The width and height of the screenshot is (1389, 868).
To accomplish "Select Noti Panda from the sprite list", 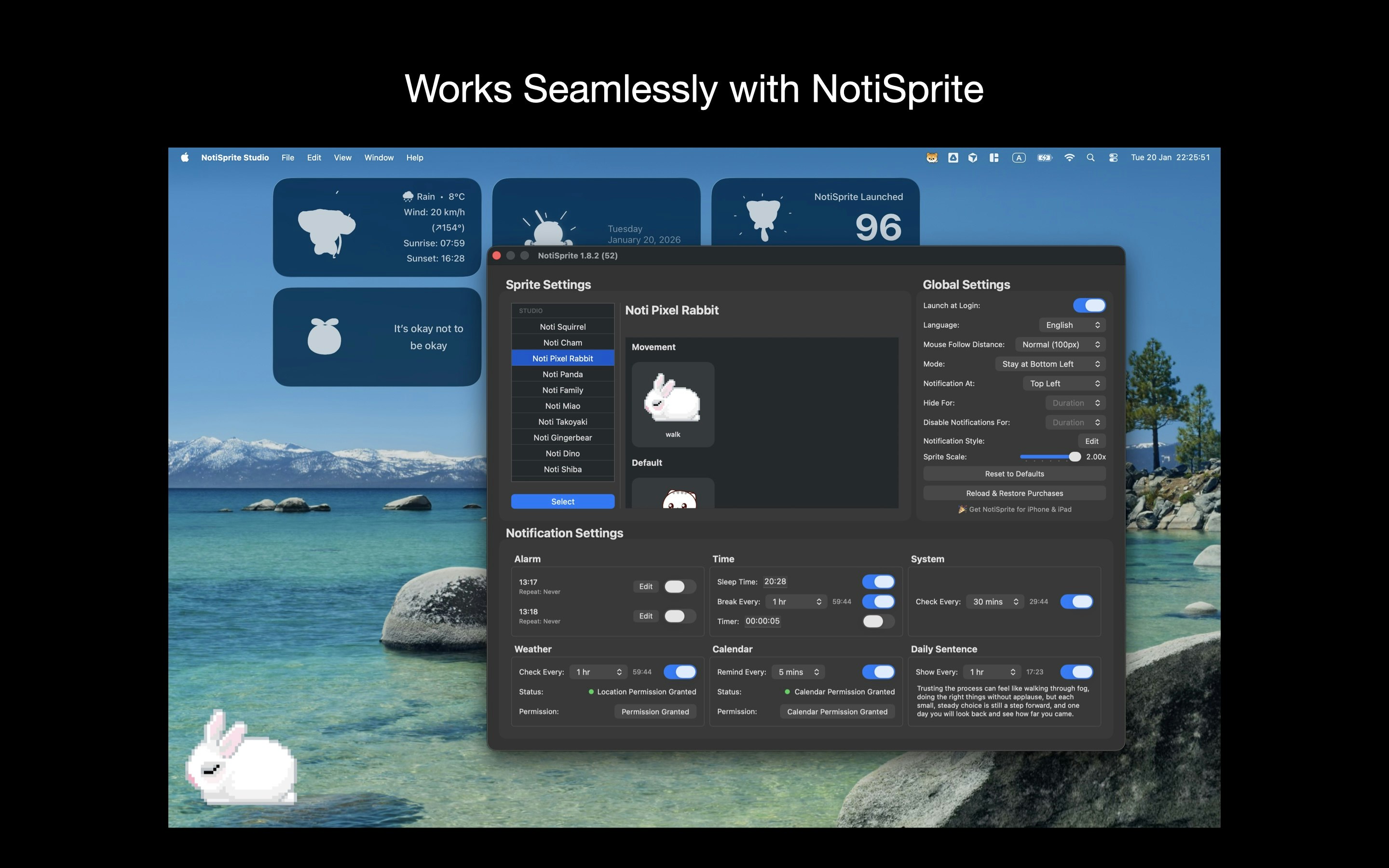I will click(562, 374).
